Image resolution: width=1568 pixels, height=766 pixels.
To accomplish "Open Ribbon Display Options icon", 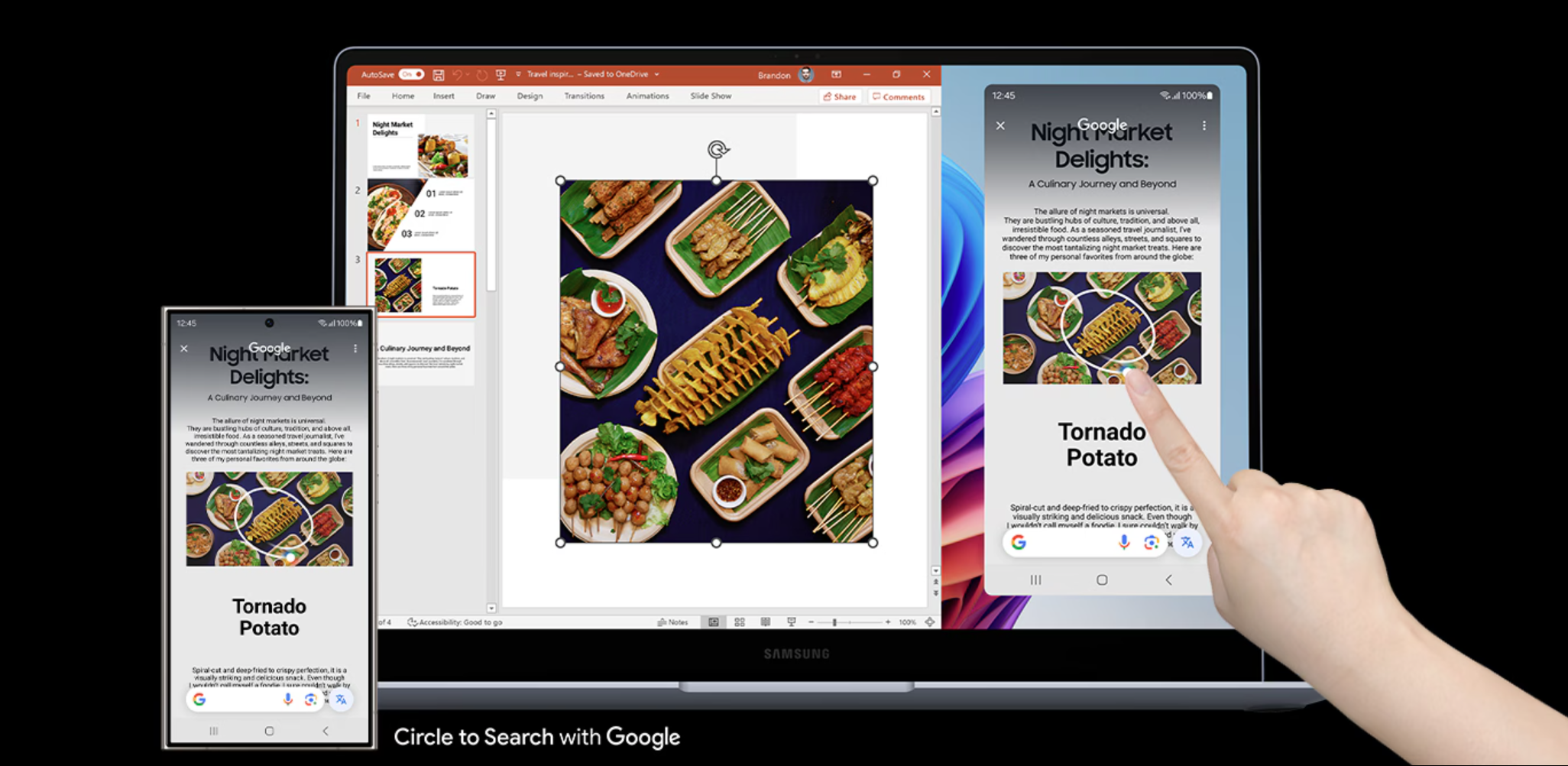I will (x=837, y=74).
